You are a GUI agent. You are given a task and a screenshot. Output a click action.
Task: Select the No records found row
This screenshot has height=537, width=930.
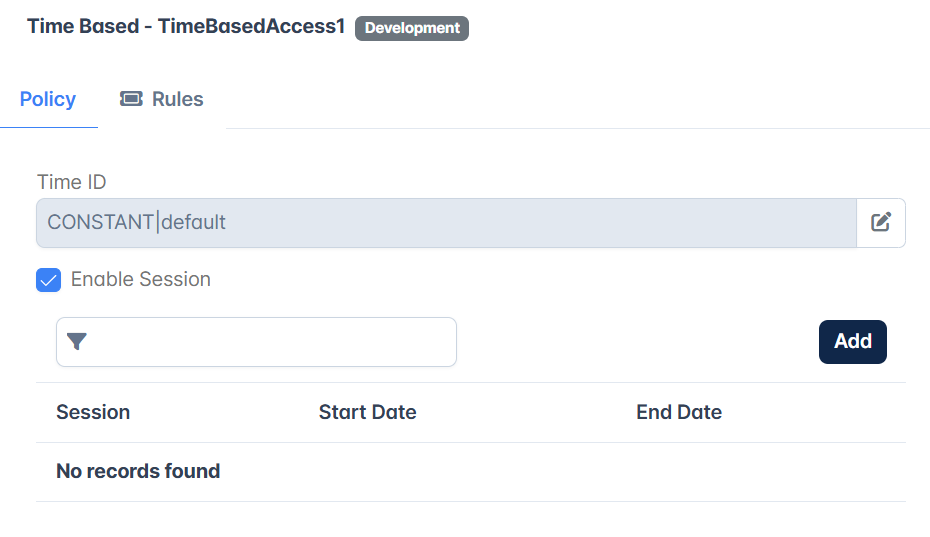(x=471, y=472)
